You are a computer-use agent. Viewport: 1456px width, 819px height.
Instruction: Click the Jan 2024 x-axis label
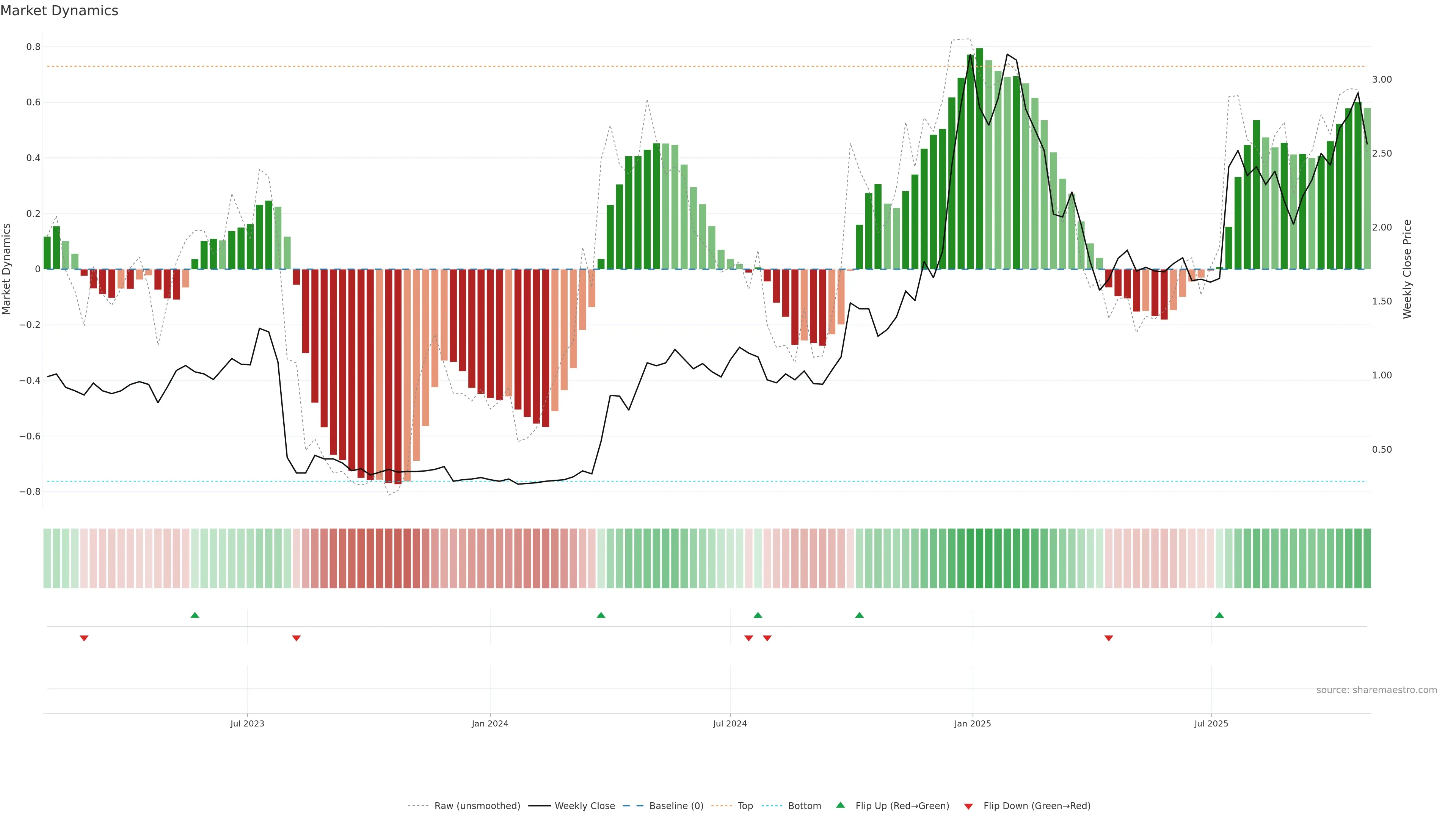click(x=490, y=723)
